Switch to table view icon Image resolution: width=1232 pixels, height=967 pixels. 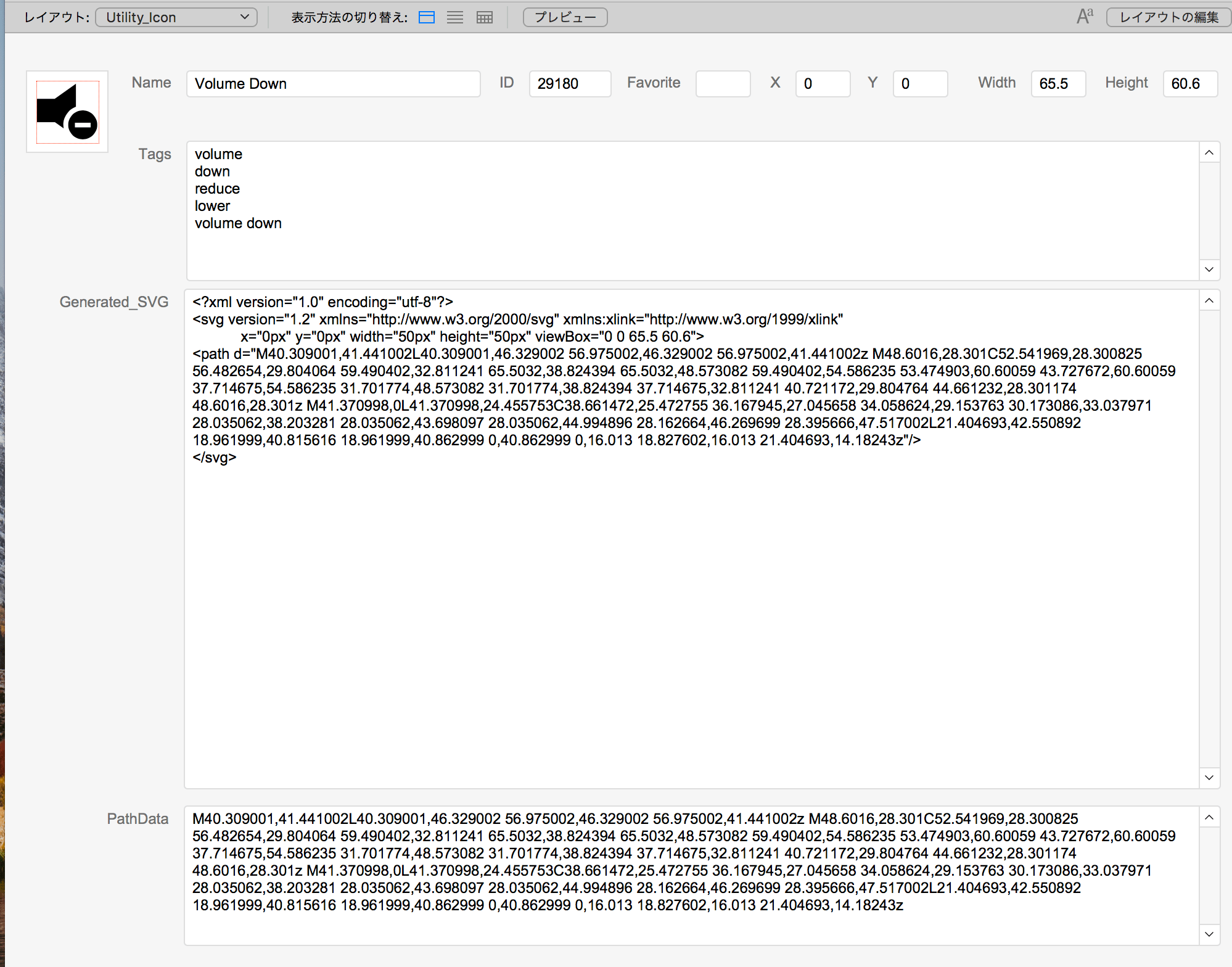coord(485,17)
